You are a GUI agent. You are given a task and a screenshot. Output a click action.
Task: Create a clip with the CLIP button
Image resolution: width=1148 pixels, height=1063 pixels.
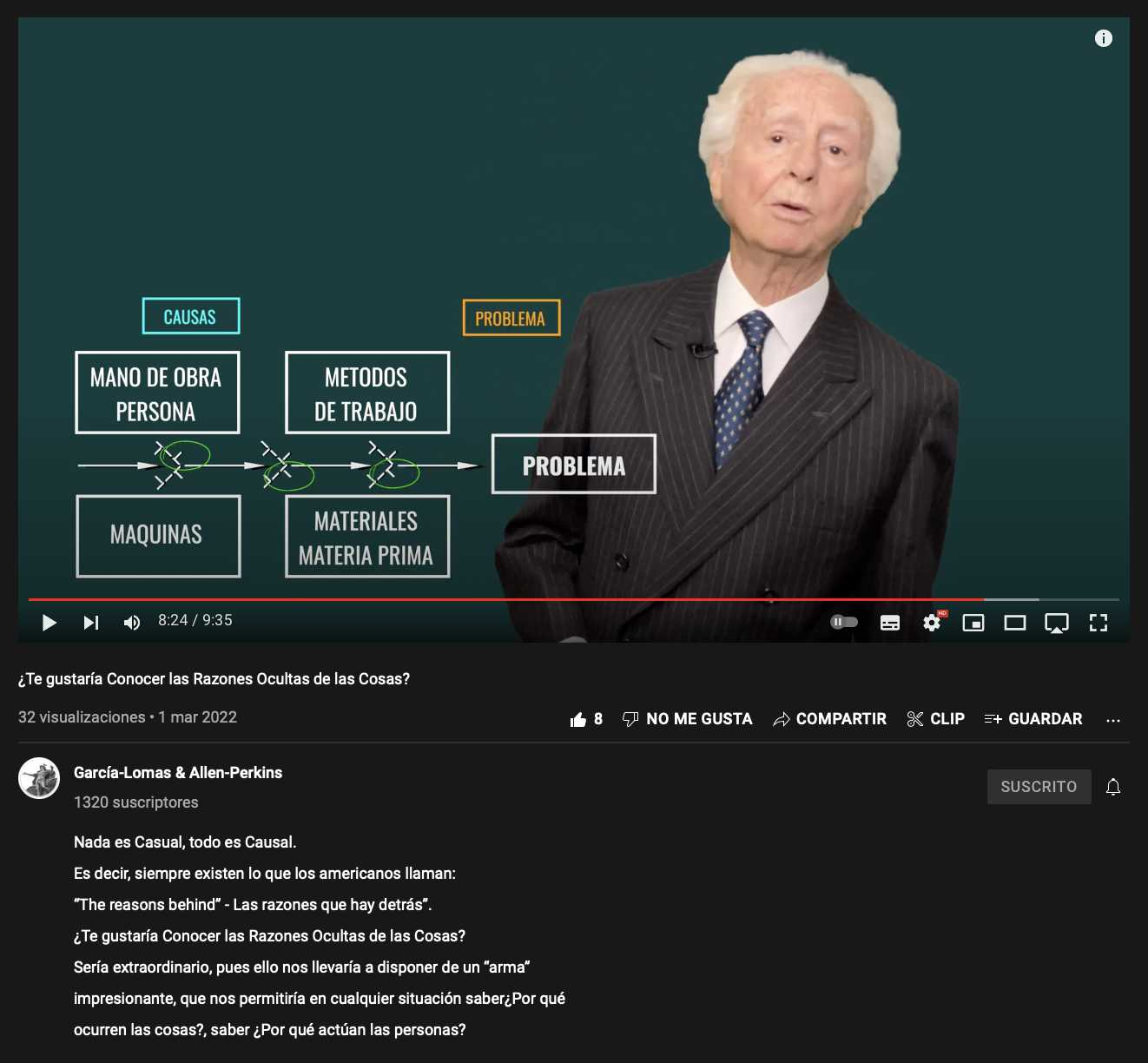[935, 719]
